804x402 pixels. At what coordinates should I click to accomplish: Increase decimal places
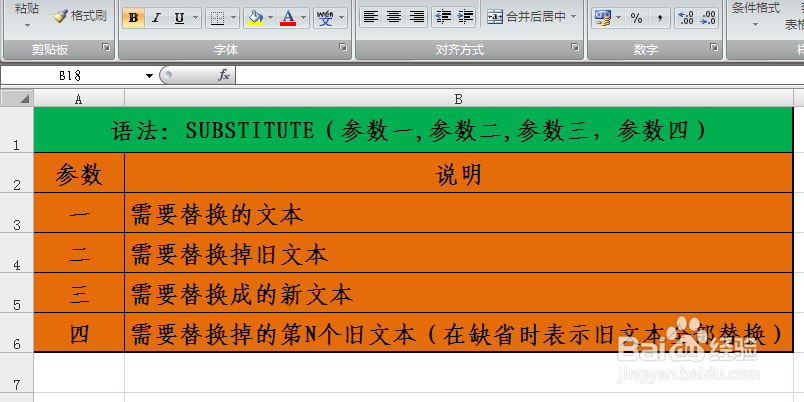tap(686, 18)
